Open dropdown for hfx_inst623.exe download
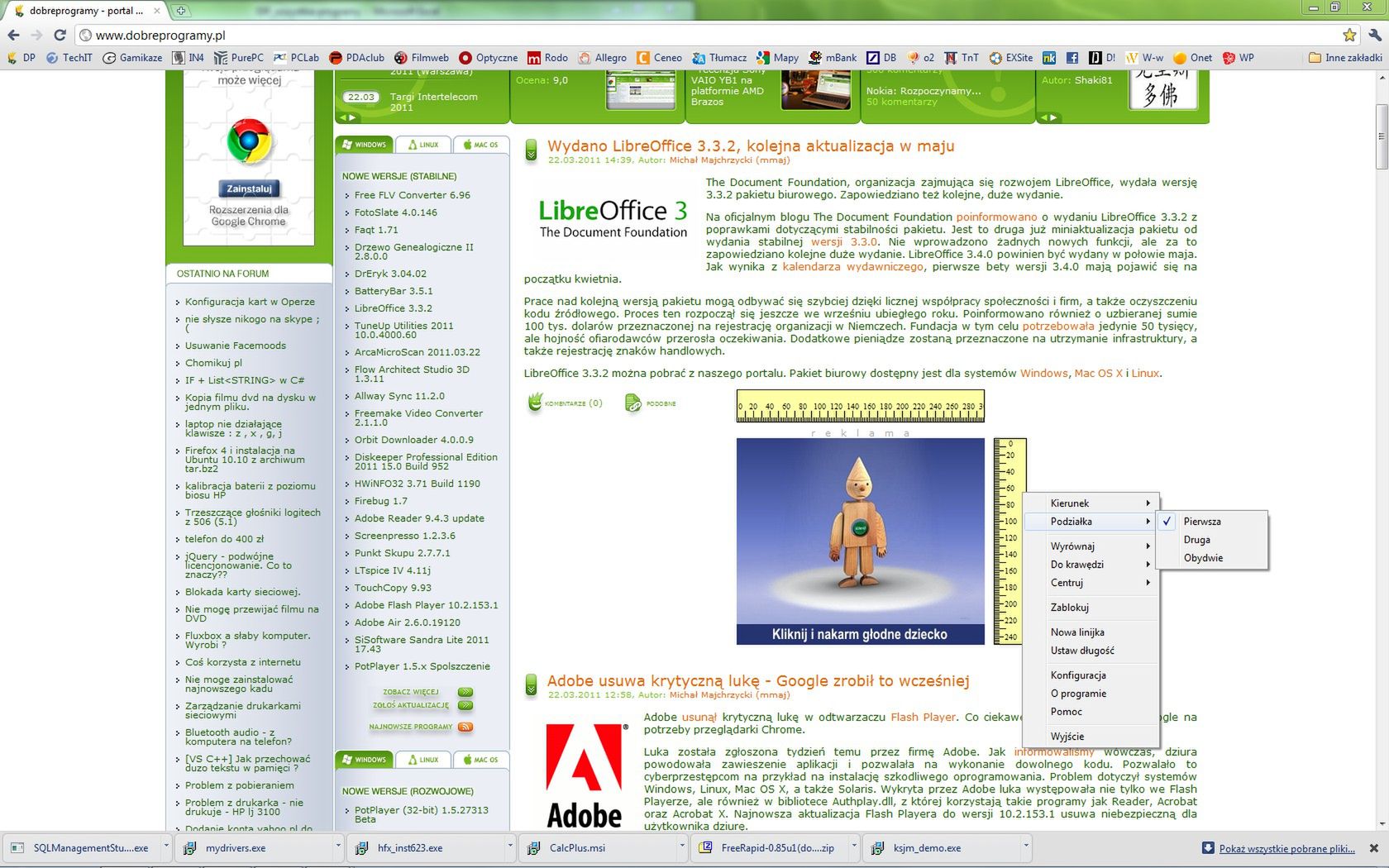The width and height of the screenshot is (1389, 868). coord(510,847)
